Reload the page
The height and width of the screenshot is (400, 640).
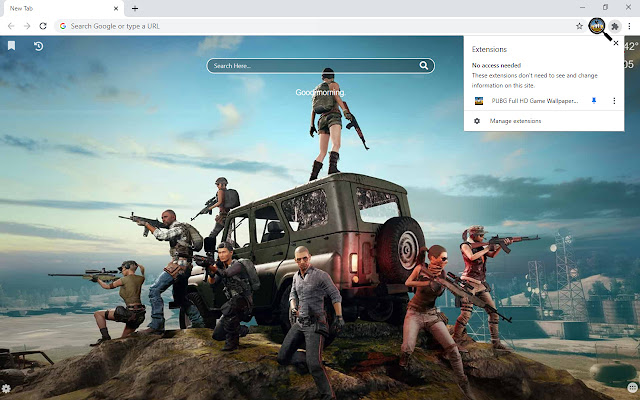tap(43, 26)
